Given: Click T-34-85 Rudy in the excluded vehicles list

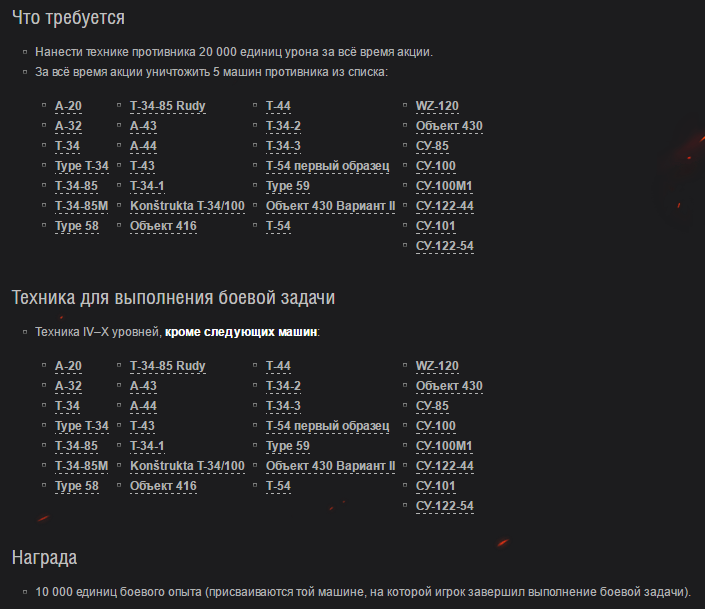Looking at the screenshot, I should (x=168, y=366).
